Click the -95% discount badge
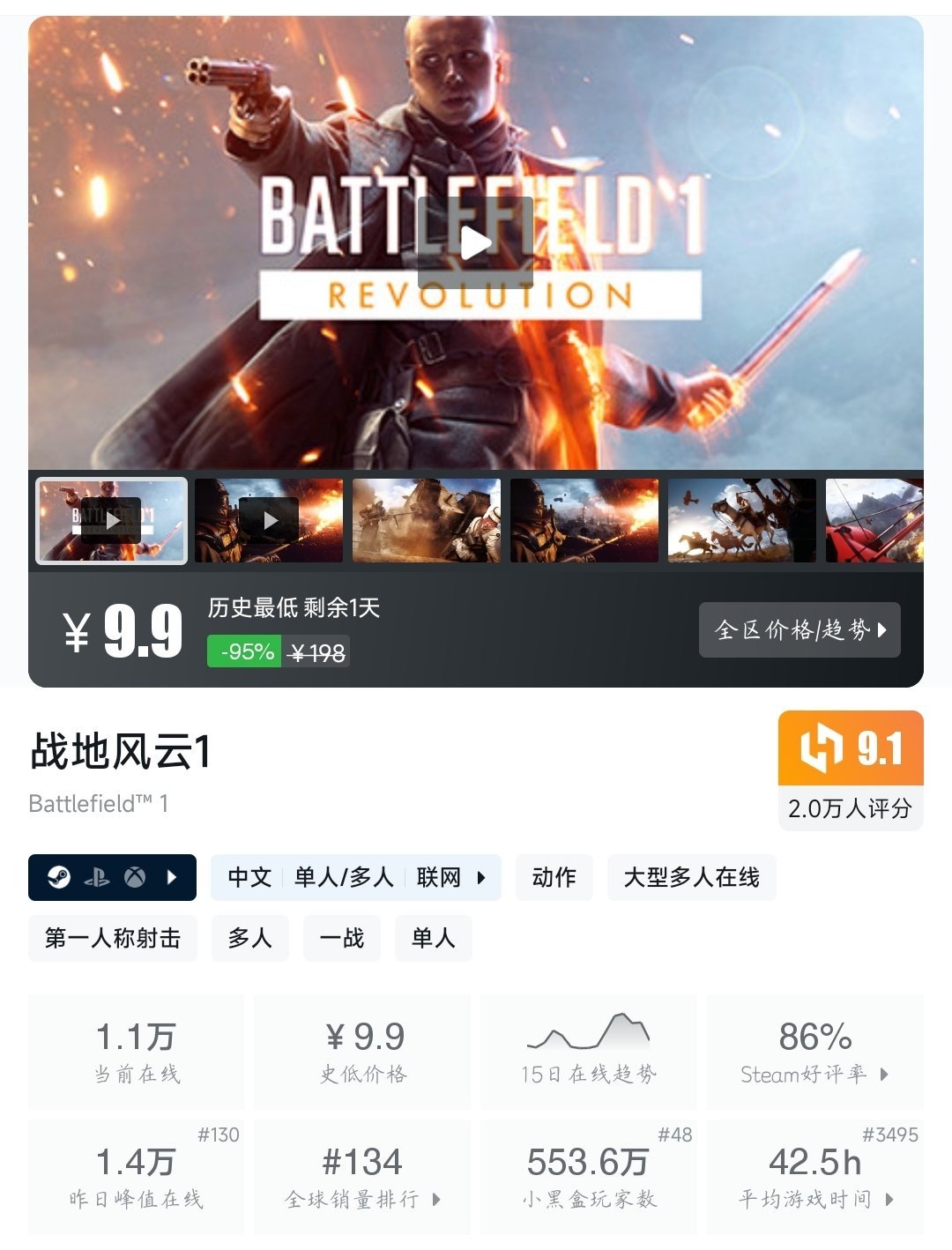952x1250 pixels. [x=245, y=651]
